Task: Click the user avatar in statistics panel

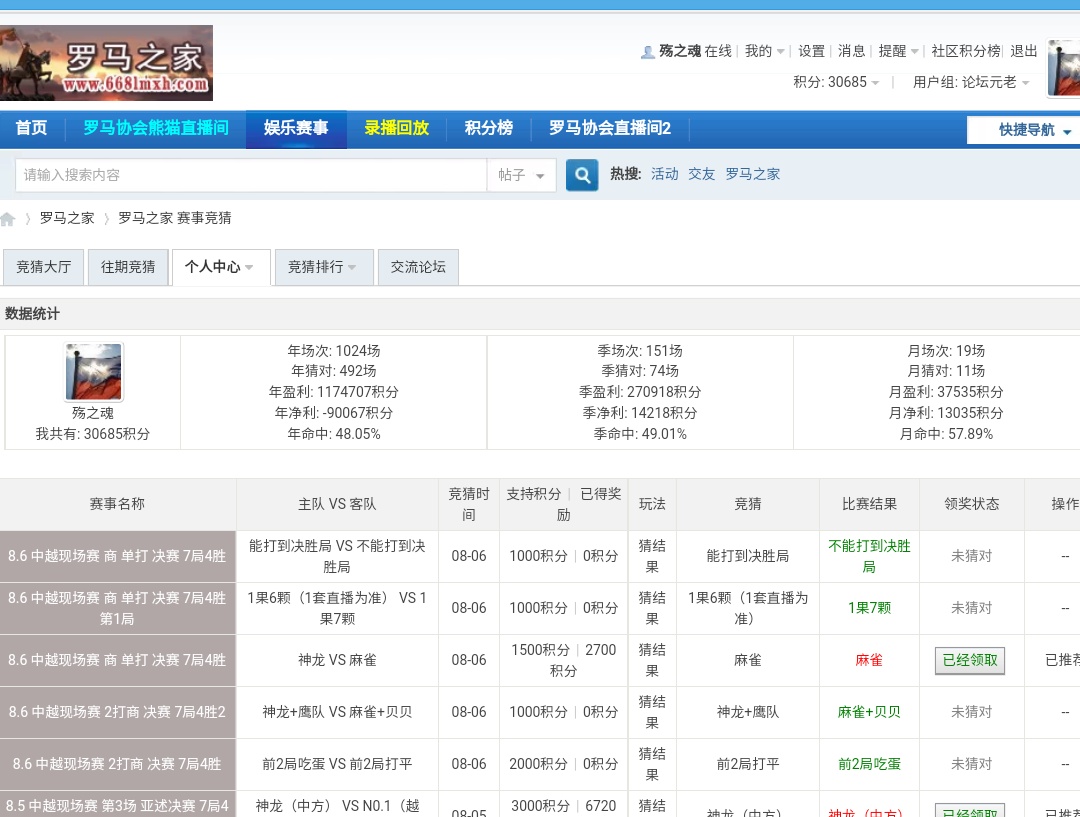Action: point(93,372)
